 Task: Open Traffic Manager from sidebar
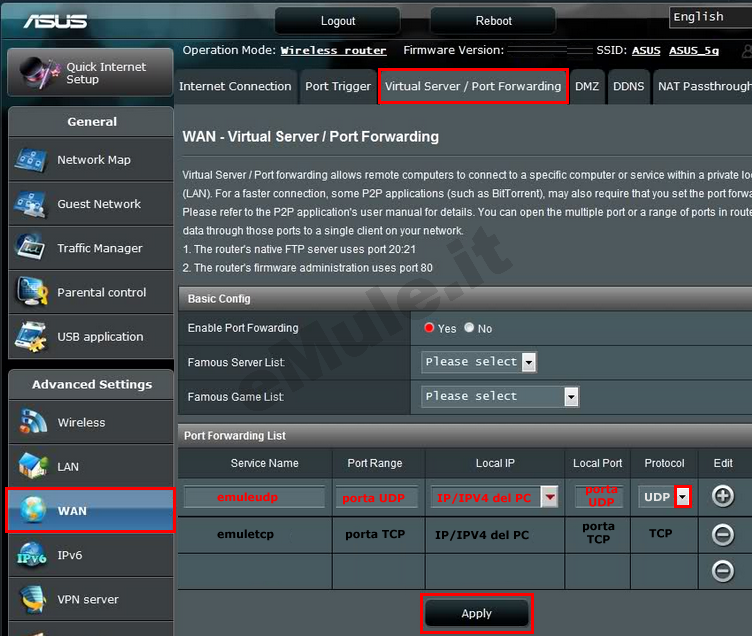point(32,248)
